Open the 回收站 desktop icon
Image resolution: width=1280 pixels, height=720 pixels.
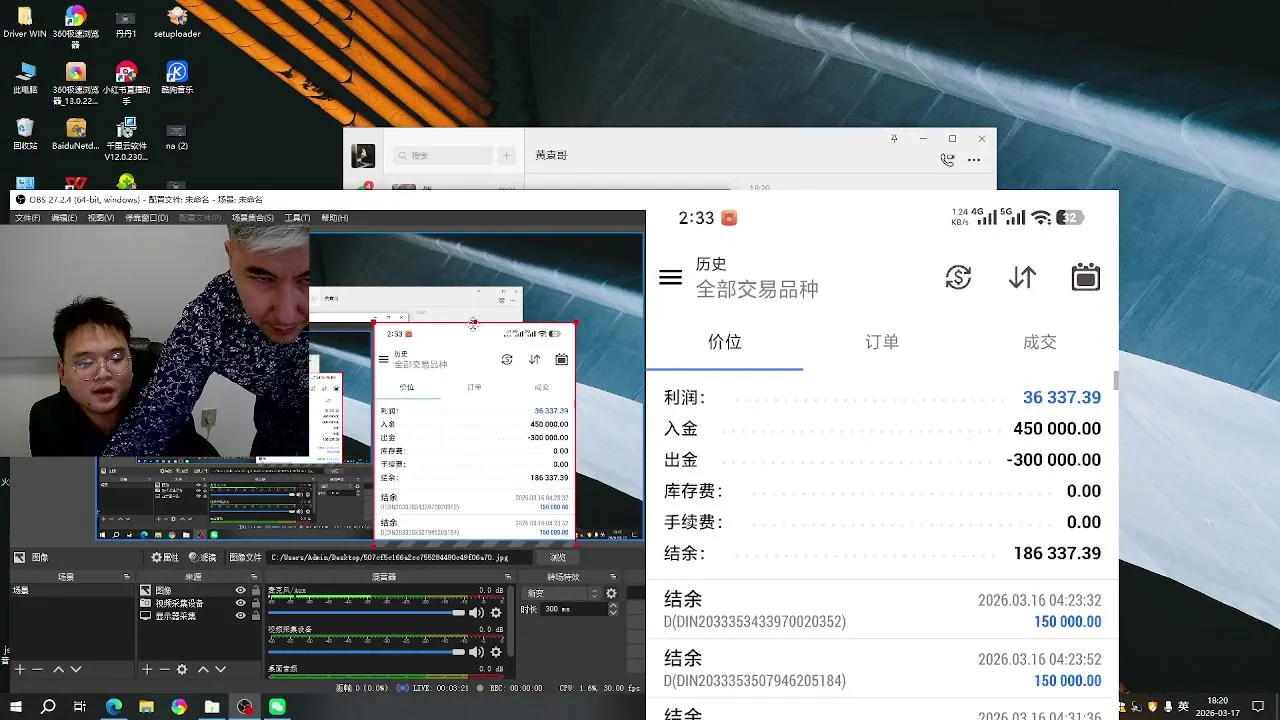click(x=25, y=134)
